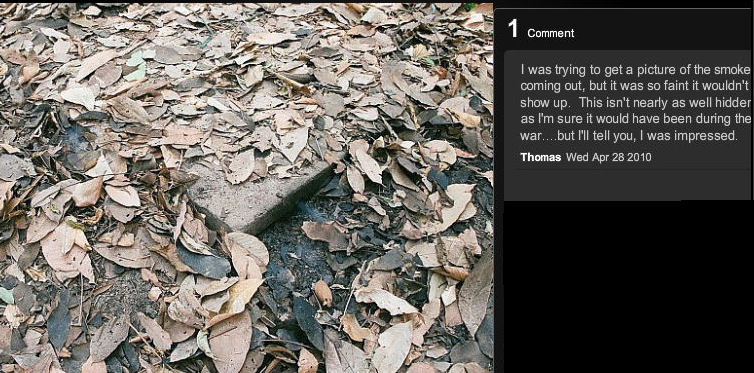
Task: Click the 'coming out' comment line
Action: (635, 86)
